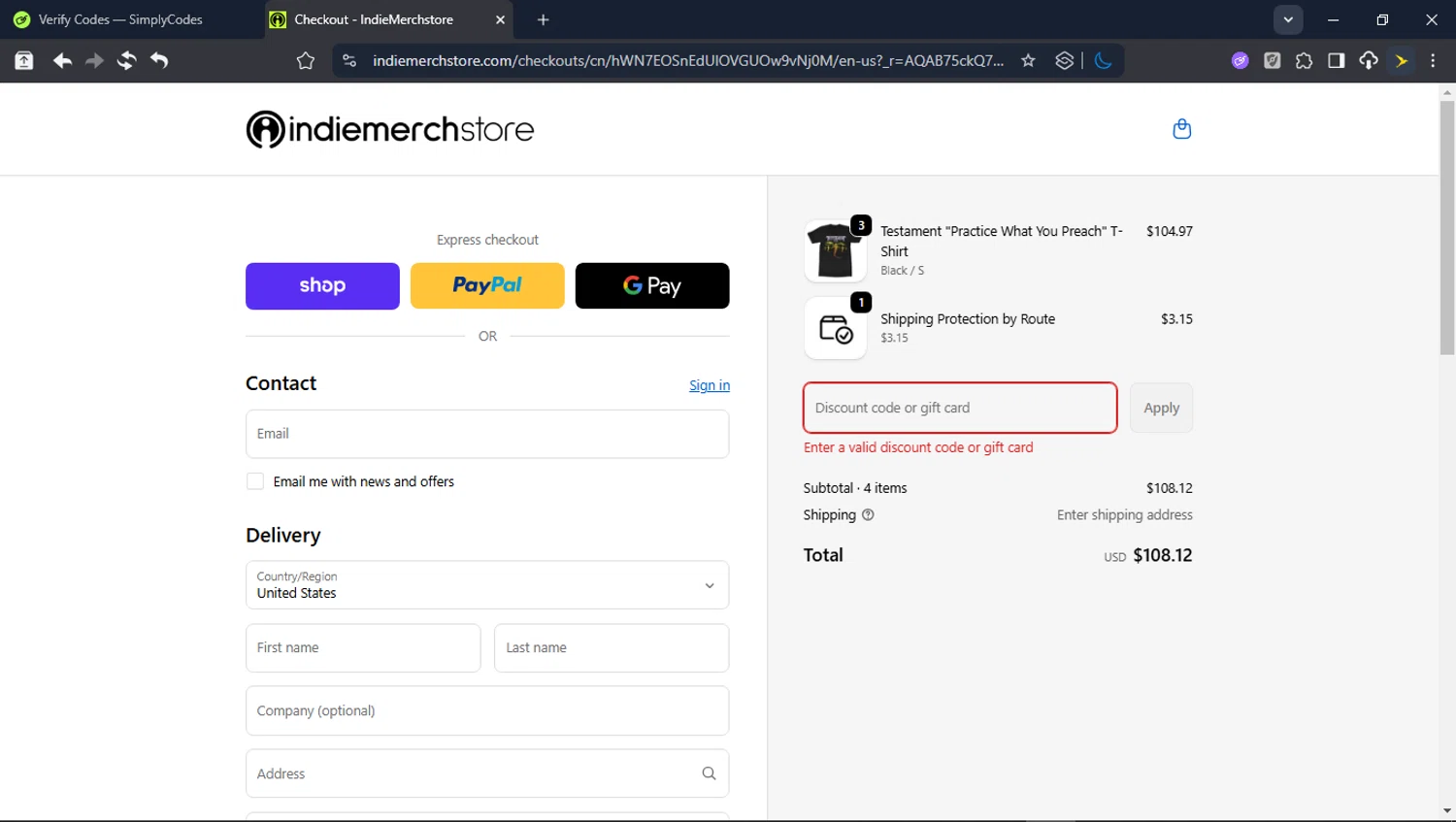Click the star icon left of address bar
The image size is (1456, 822).
(x=306, y=61)
